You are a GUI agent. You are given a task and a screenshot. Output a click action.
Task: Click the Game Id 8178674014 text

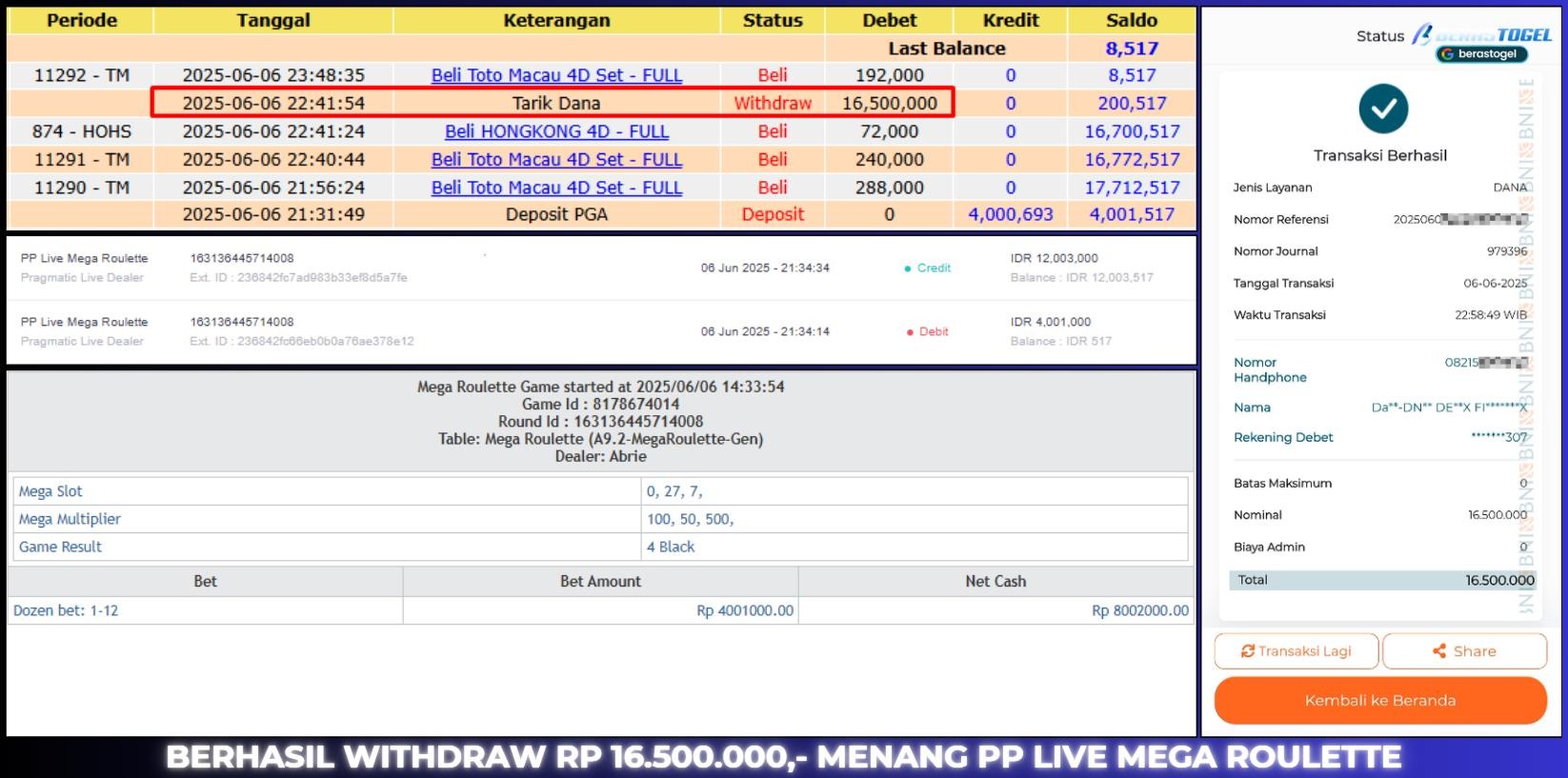pos(600,404)
